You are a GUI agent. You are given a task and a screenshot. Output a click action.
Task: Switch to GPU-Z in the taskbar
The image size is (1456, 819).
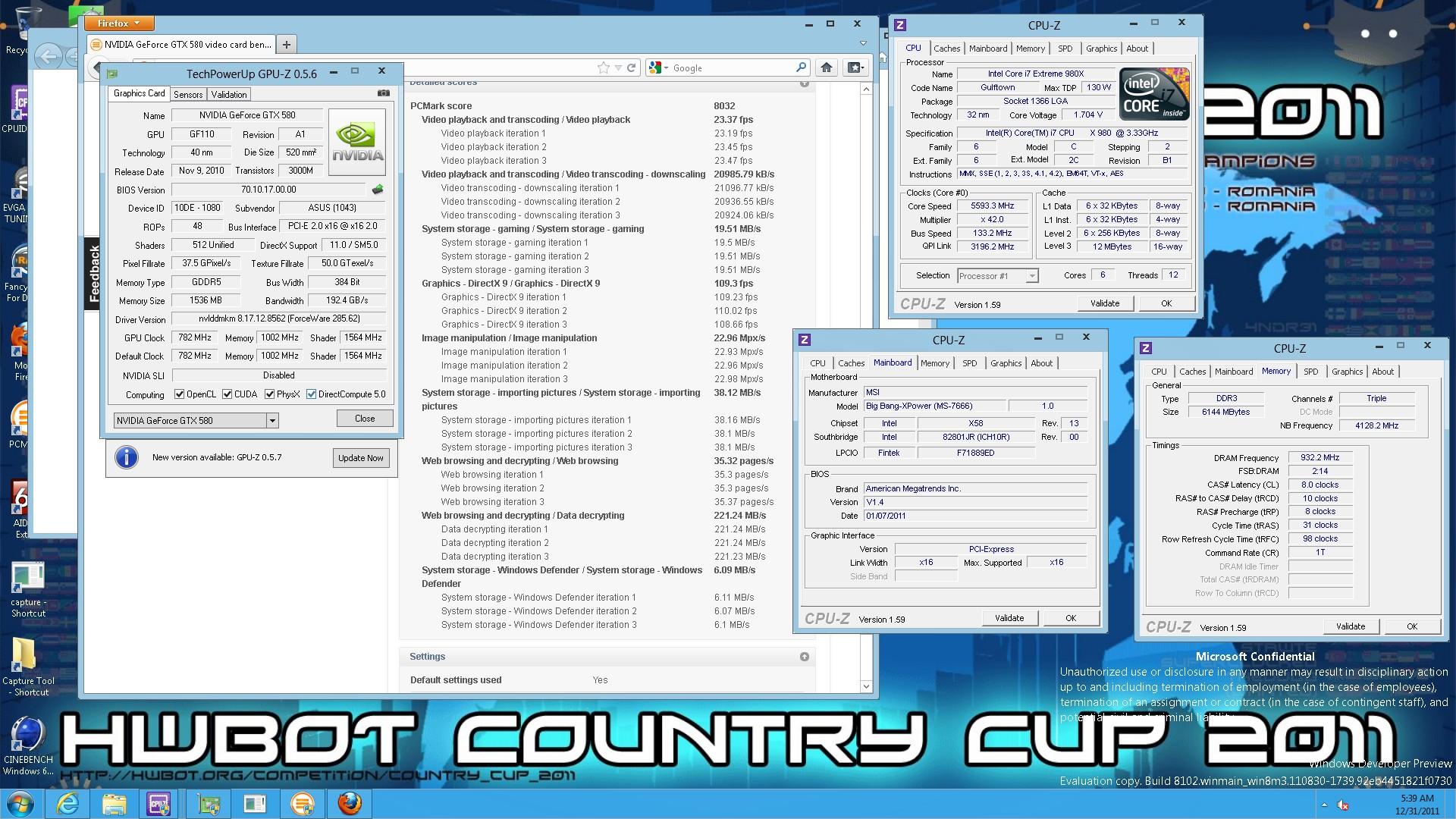point(209,804)
